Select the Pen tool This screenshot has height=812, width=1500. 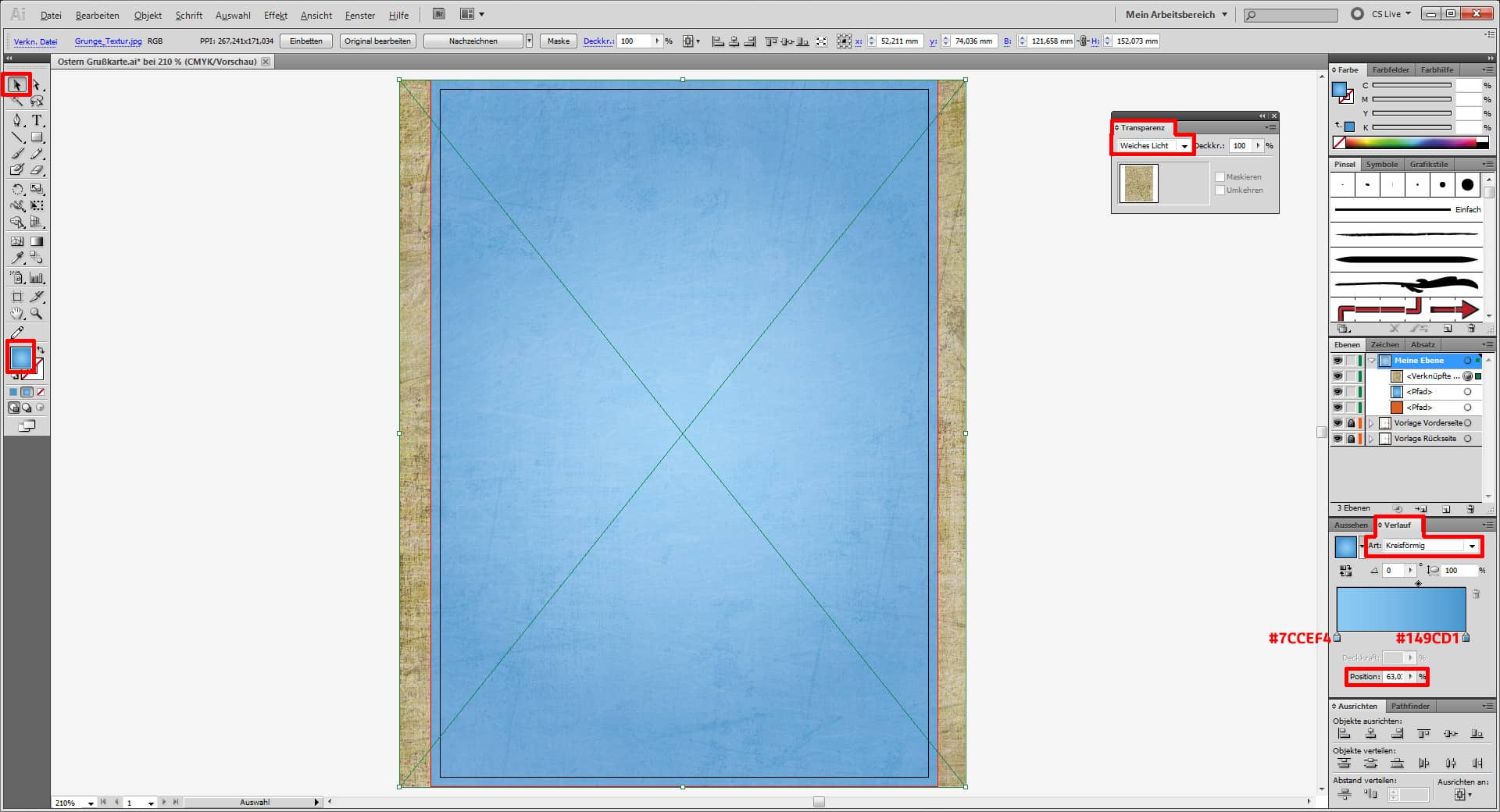[17, 120]
